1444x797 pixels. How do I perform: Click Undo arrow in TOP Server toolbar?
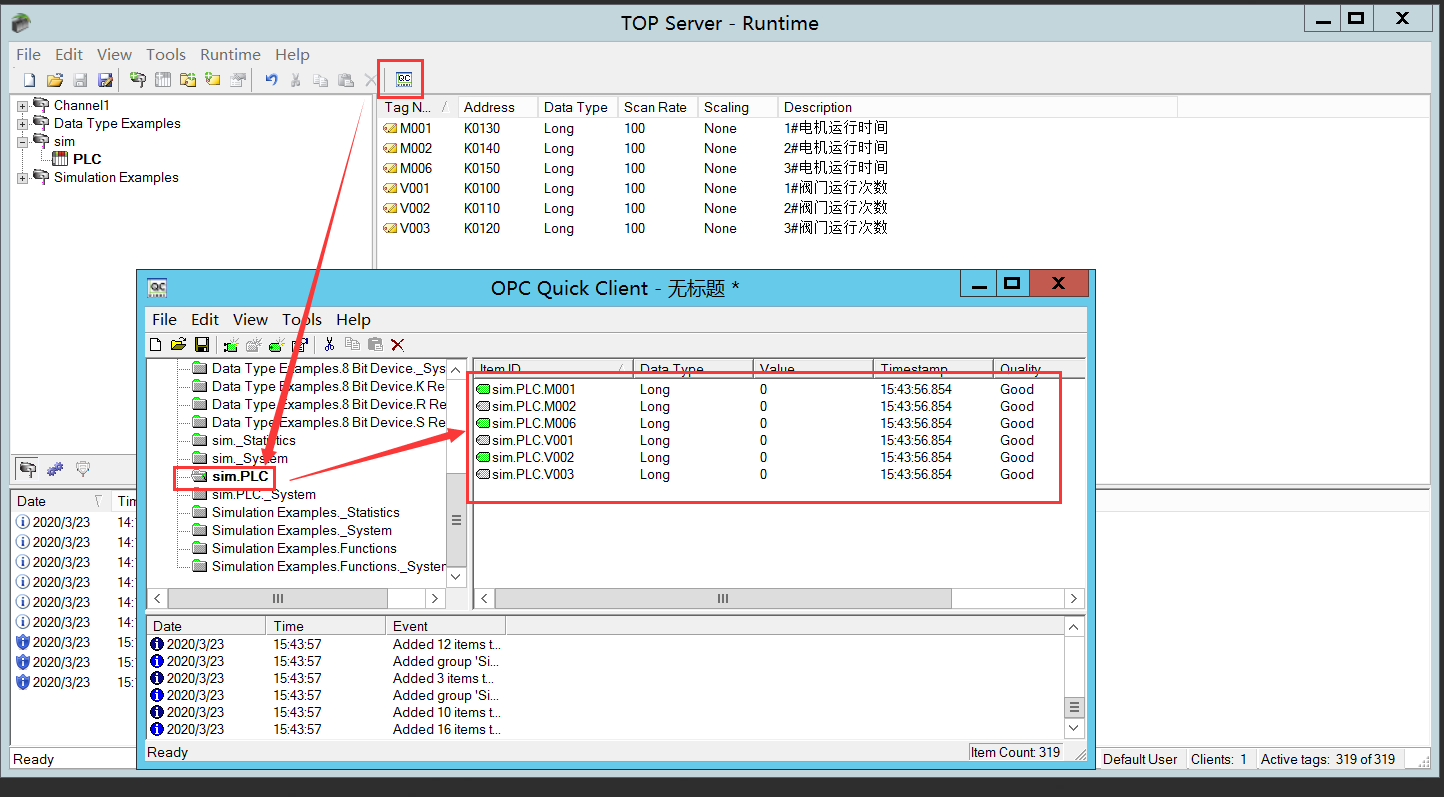click(x=271, y=80)
